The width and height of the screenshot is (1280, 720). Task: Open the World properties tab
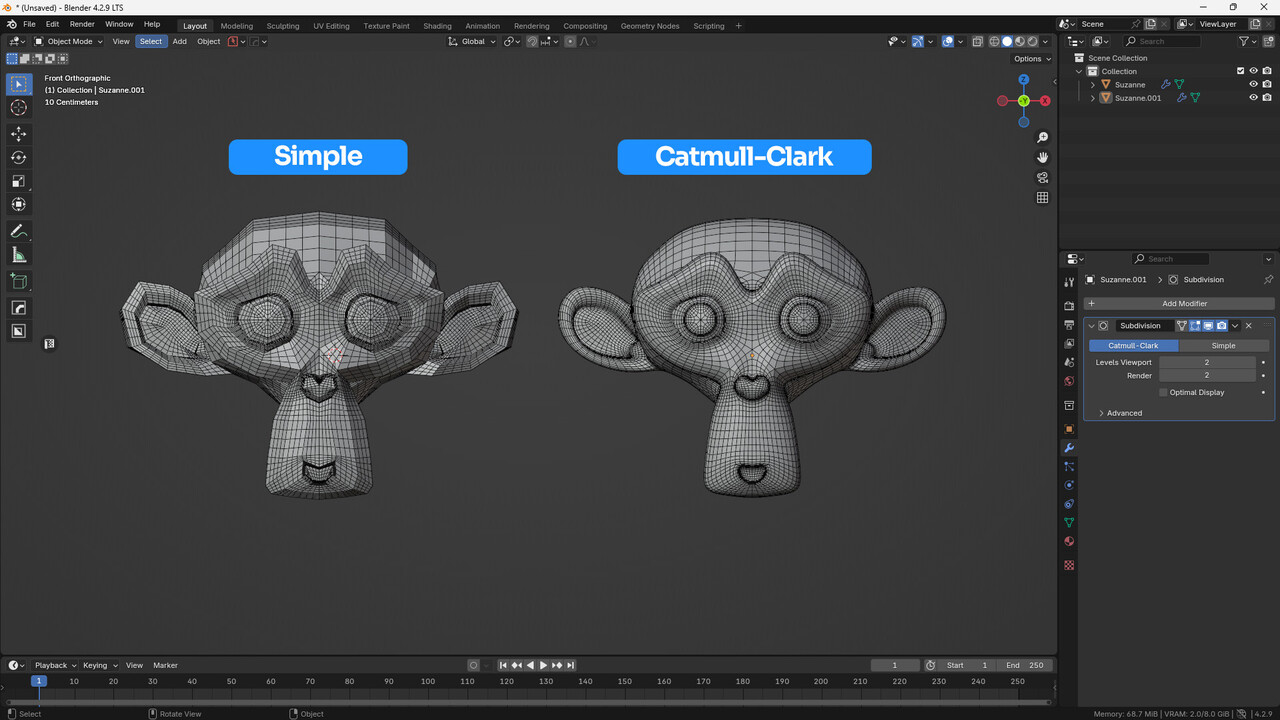[x=1069, y=381]
